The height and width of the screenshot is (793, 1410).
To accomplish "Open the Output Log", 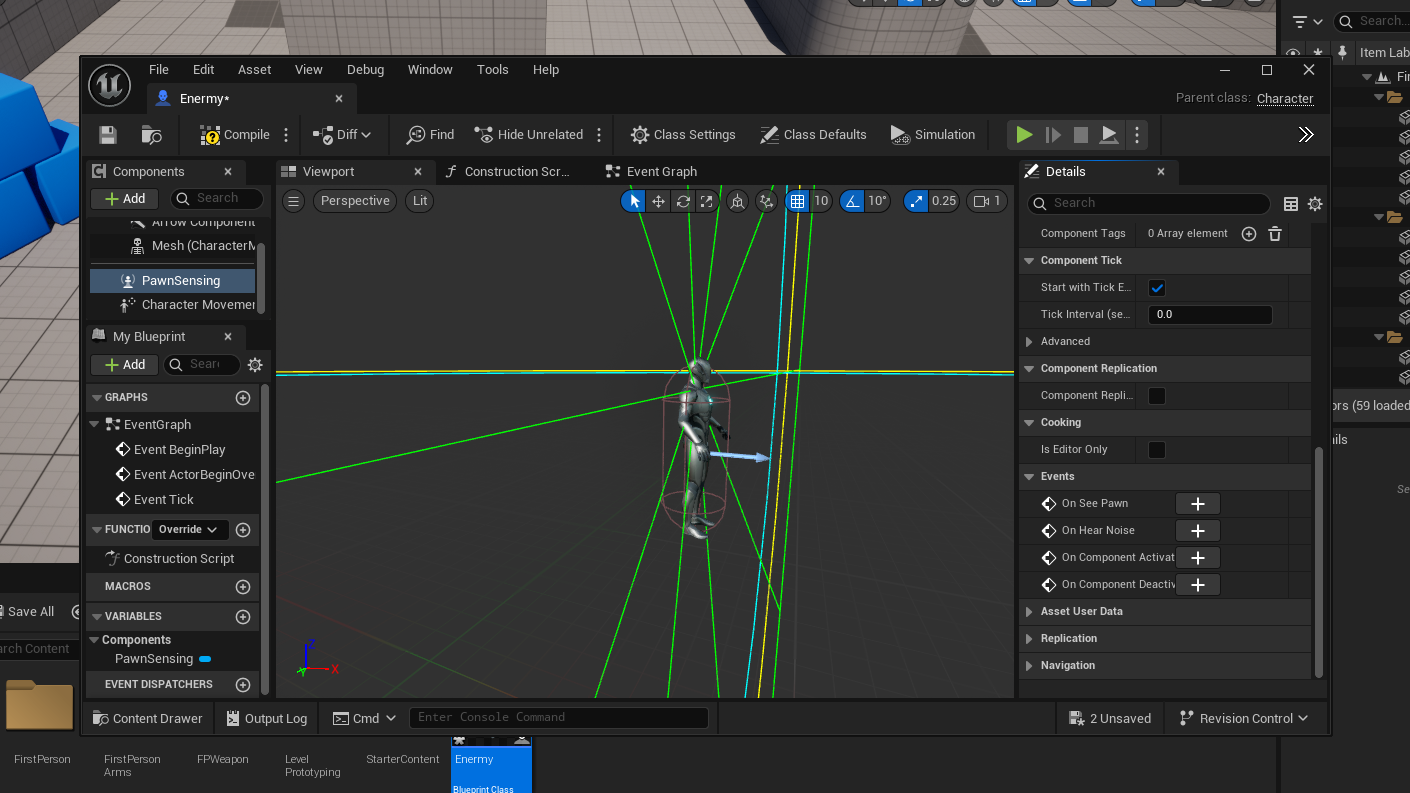I will [266, 718].
